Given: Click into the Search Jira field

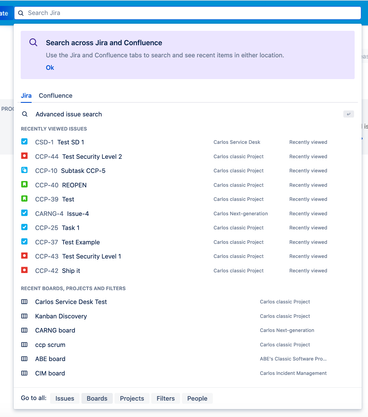Looking at the screenshot, I should point(188,13).
